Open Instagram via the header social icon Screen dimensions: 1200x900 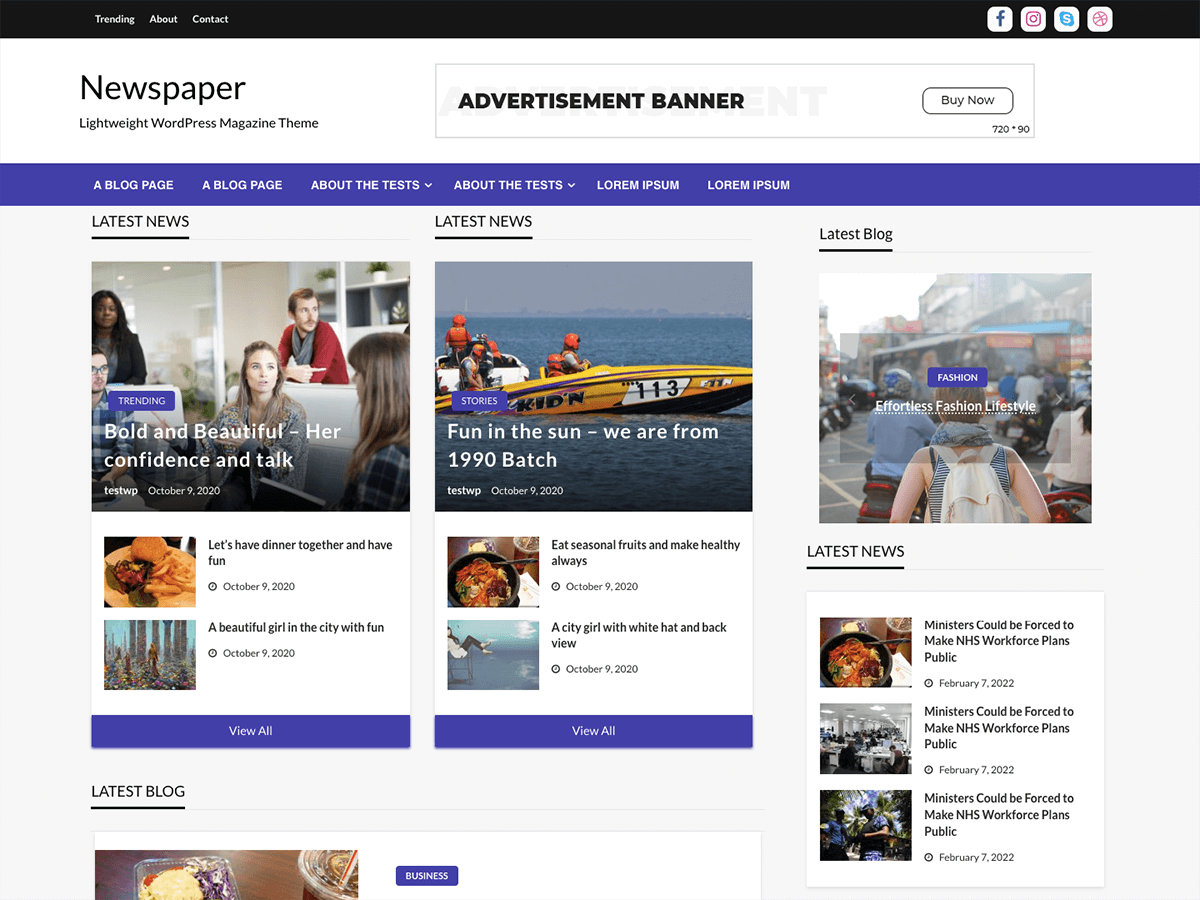pos(1033,19)
